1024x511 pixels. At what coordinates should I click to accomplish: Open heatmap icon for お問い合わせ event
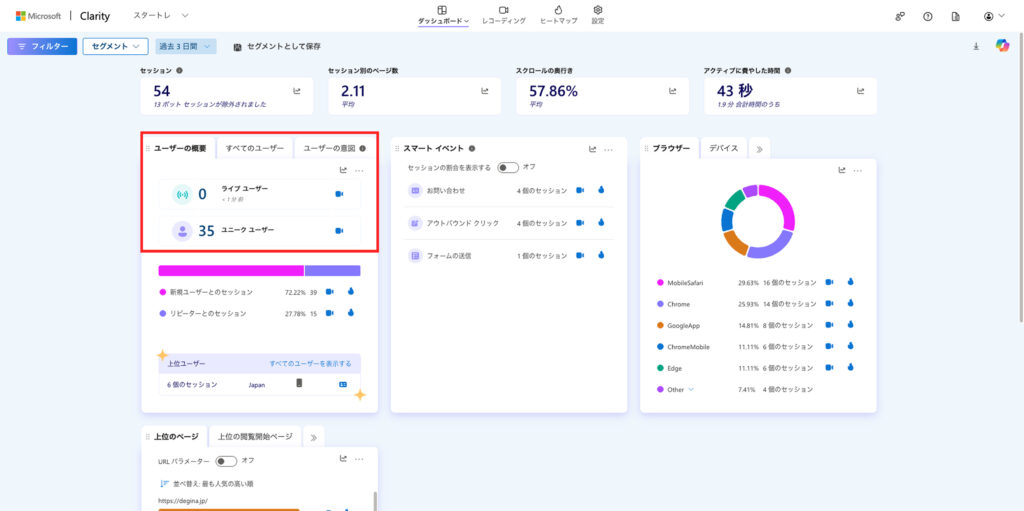(x=601, y=190)
